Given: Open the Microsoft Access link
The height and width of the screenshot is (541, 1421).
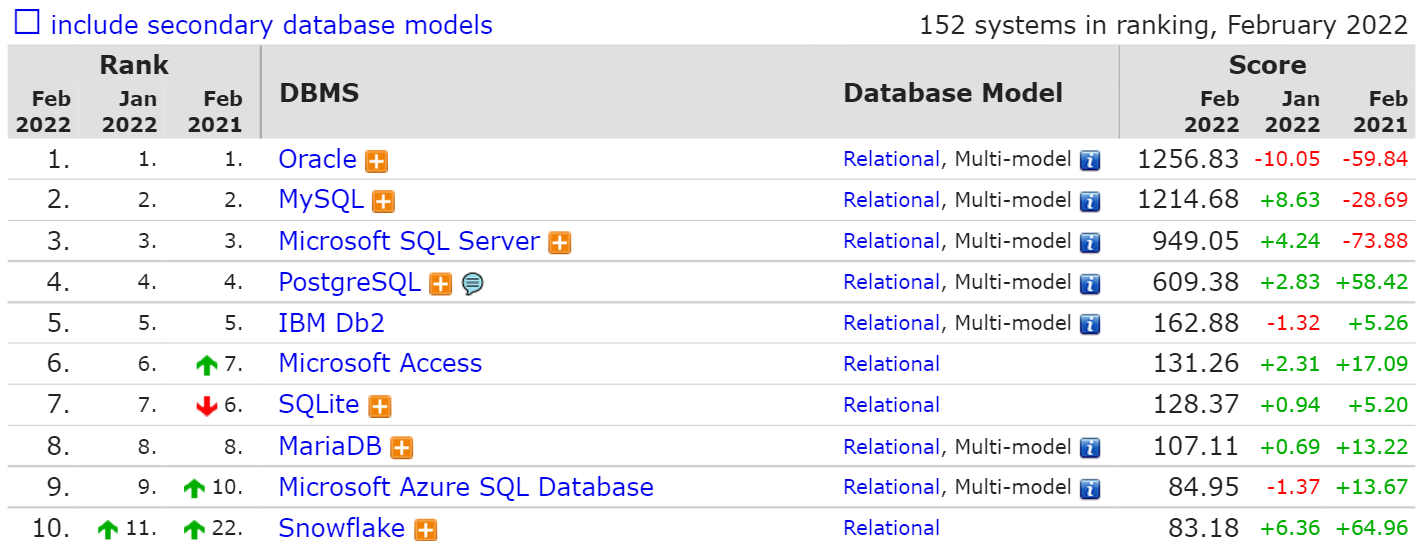Looking at the screenshot, I should click(380, 363).
